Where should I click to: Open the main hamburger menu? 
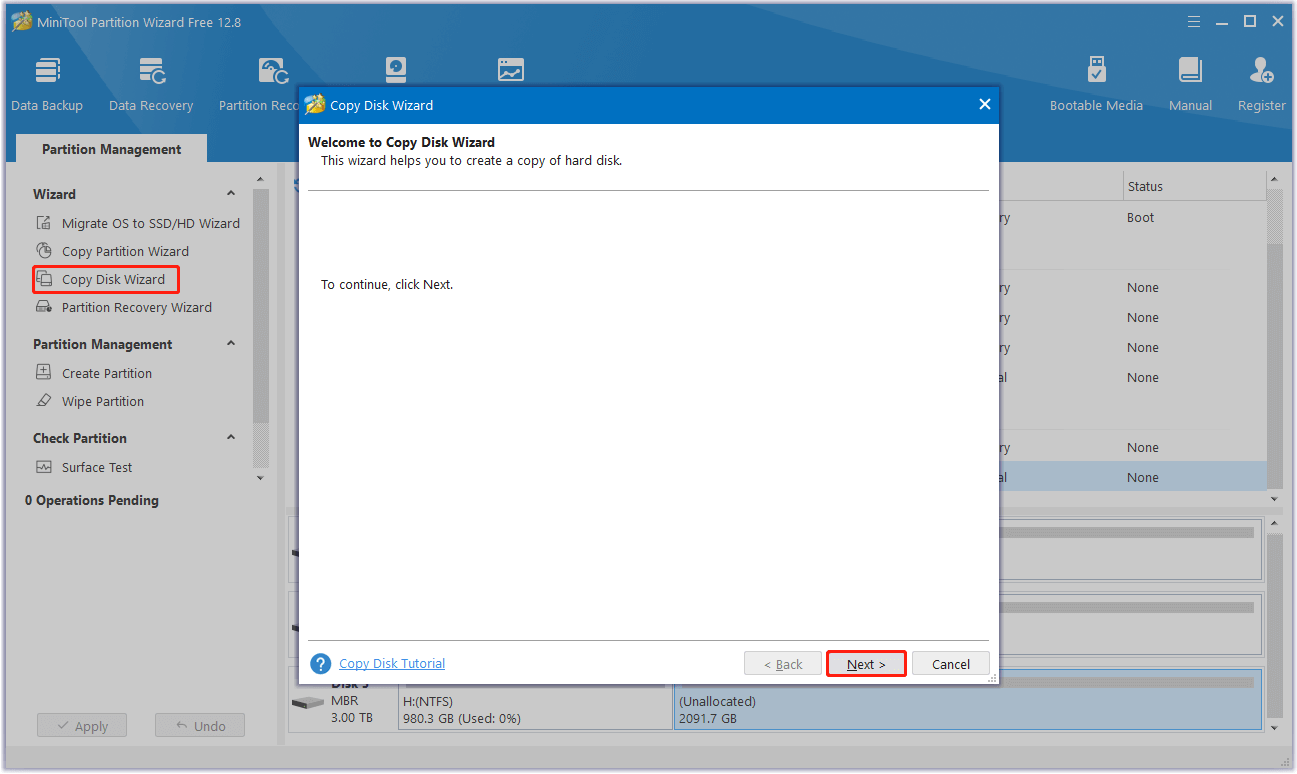[1194, 21]
